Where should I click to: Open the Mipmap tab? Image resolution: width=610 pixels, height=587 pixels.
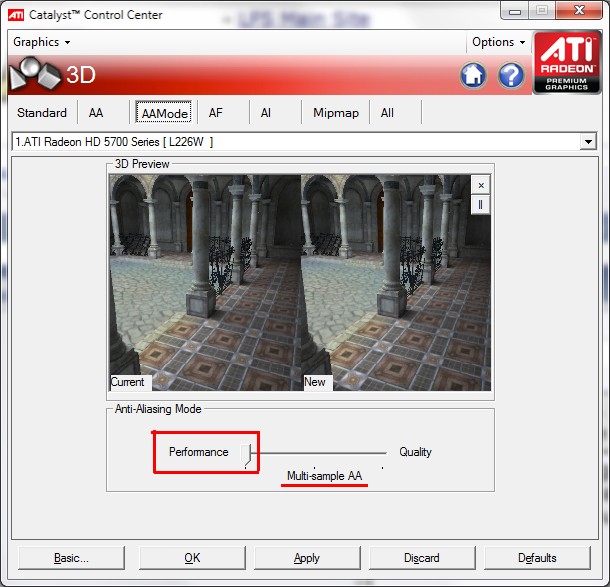336,113
